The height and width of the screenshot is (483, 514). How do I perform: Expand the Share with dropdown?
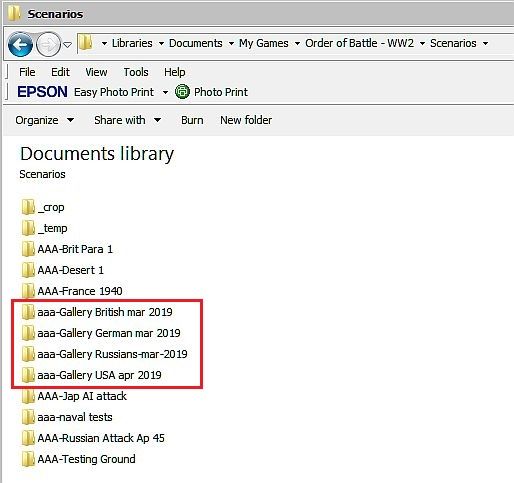click(x=127, y=120)
